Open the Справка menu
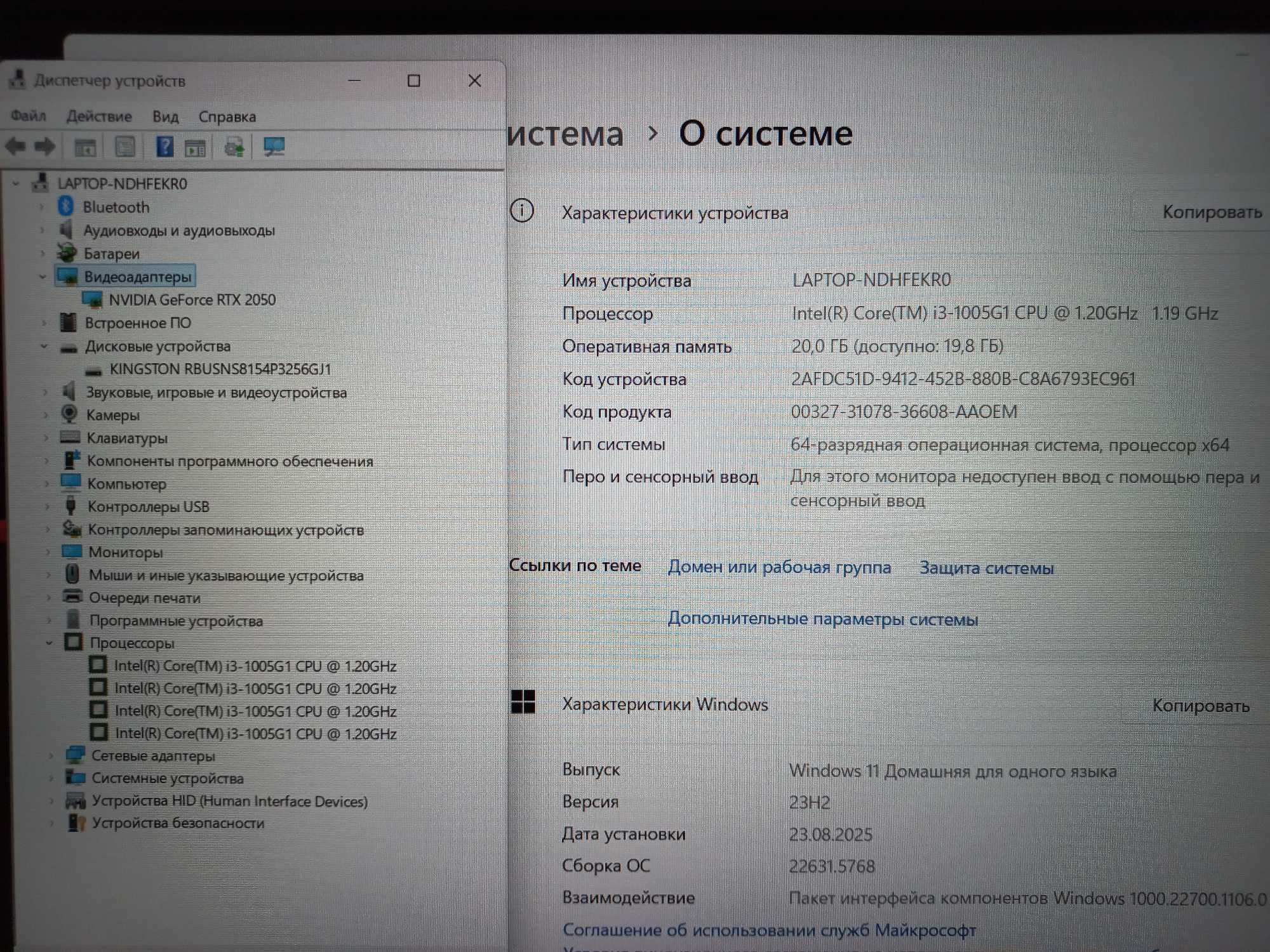The image size is (1270, 952). click(x=227, y=117)
